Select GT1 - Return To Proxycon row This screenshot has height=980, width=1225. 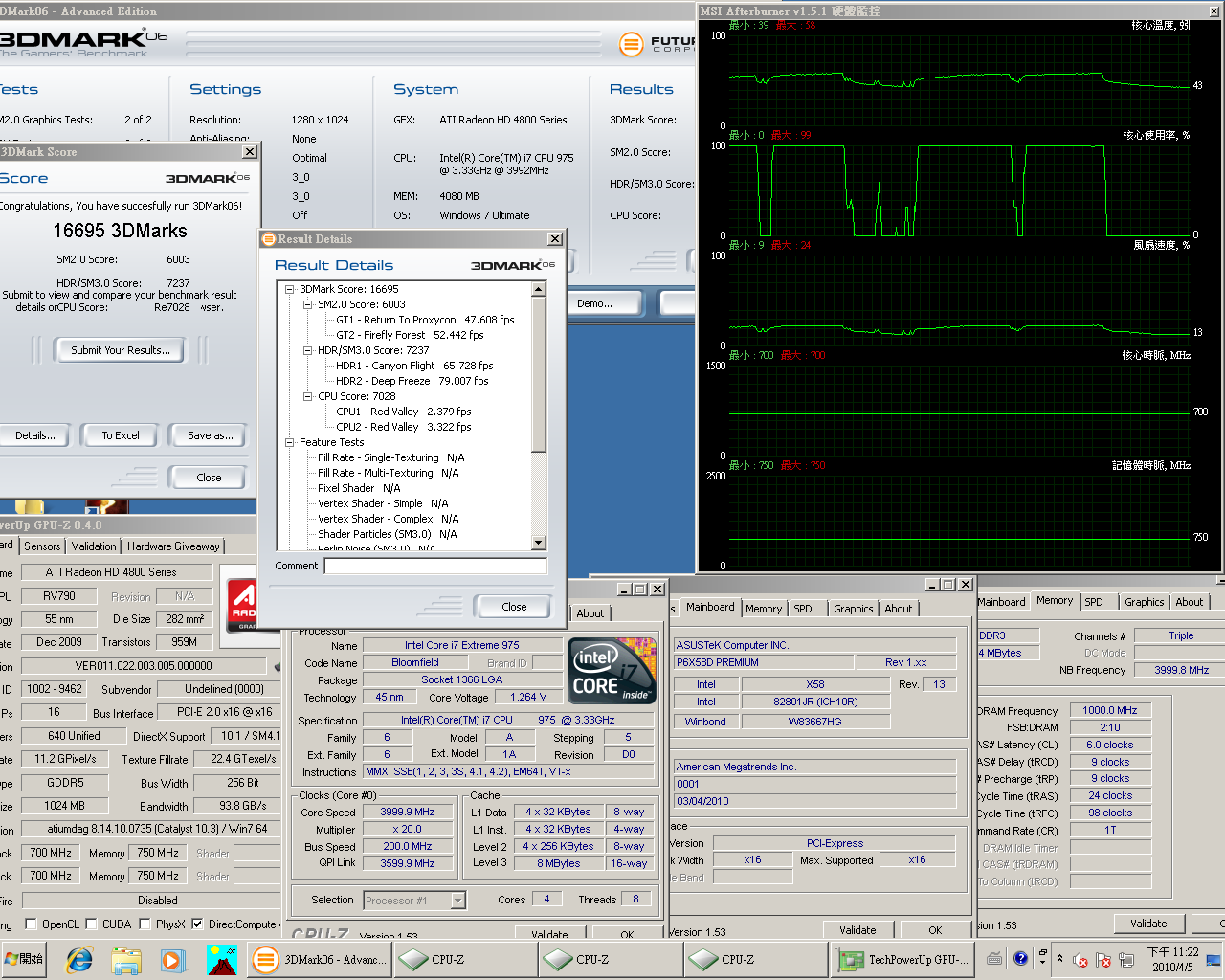[x=425, y=320]
